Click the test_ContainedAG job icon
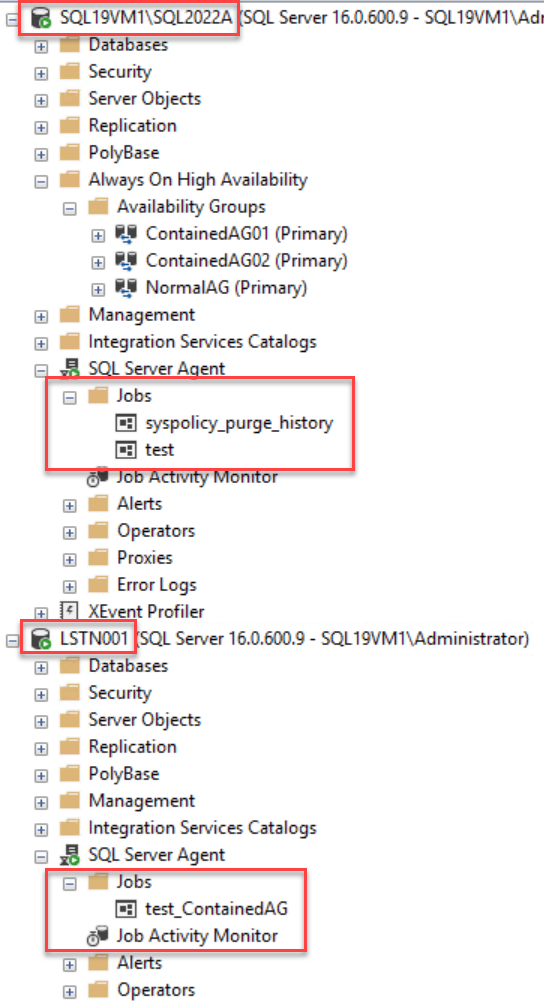The height and width of the screenshot is (1003, 544). click(x=126, y=909)
